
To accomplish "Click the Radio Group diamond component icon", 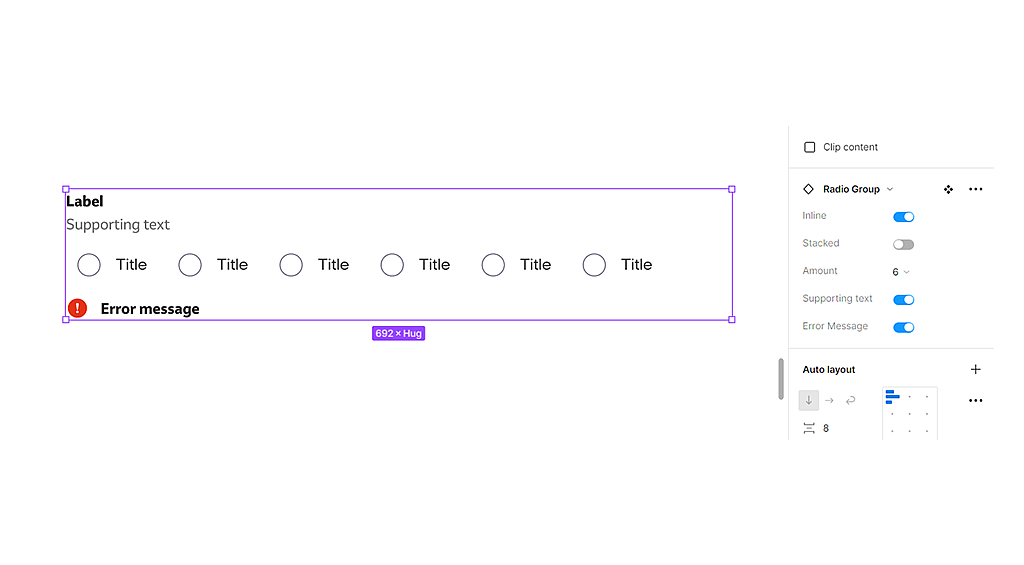I will pyautogui.click(x=808, y=189).
